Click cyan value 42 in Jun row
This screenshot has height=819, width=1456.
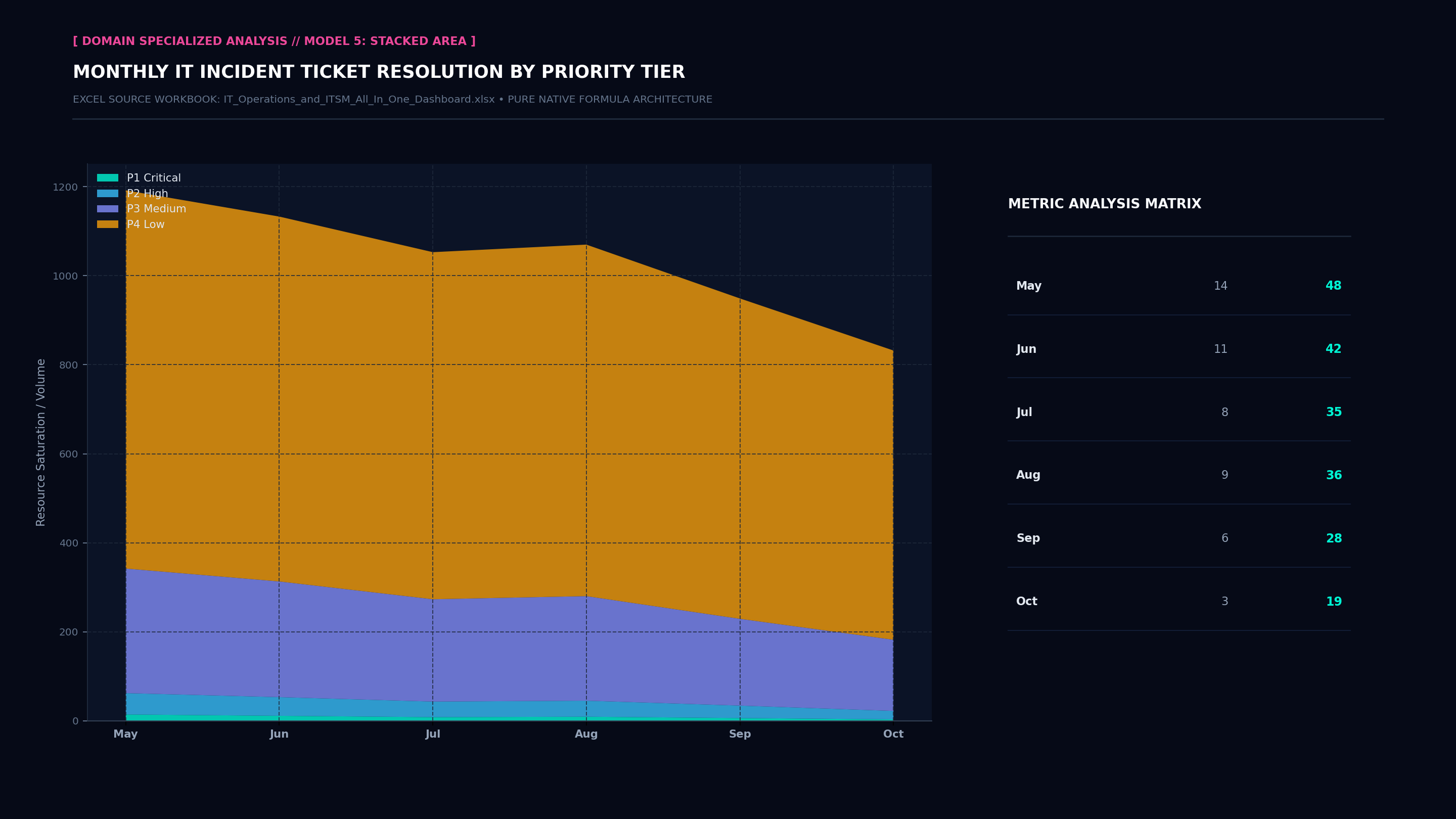(x=1333, y=349)
